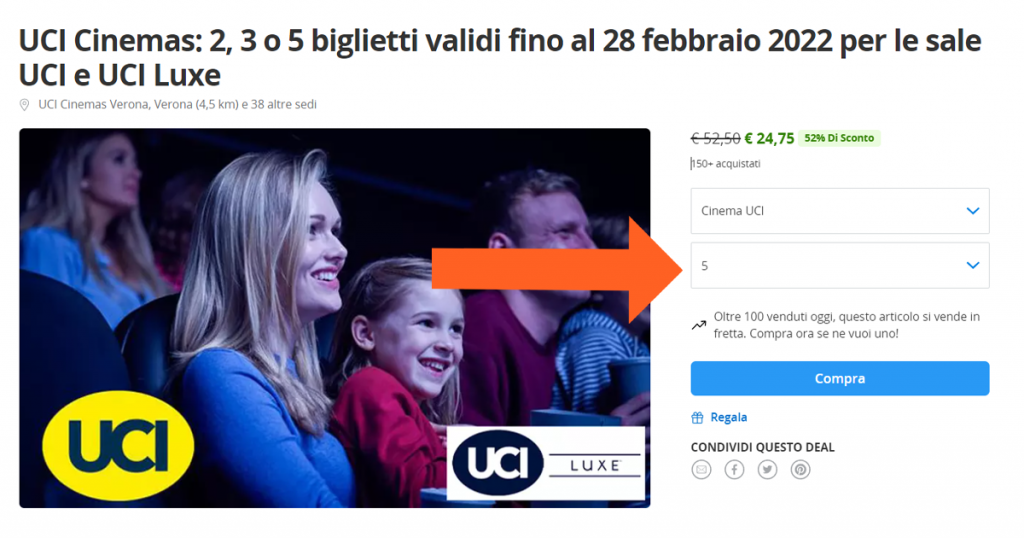The height and width of the screenshot is (538, 1024).
Task: Open the ticket quantity dropdown showing 5
Action: (x=840, y=266)
